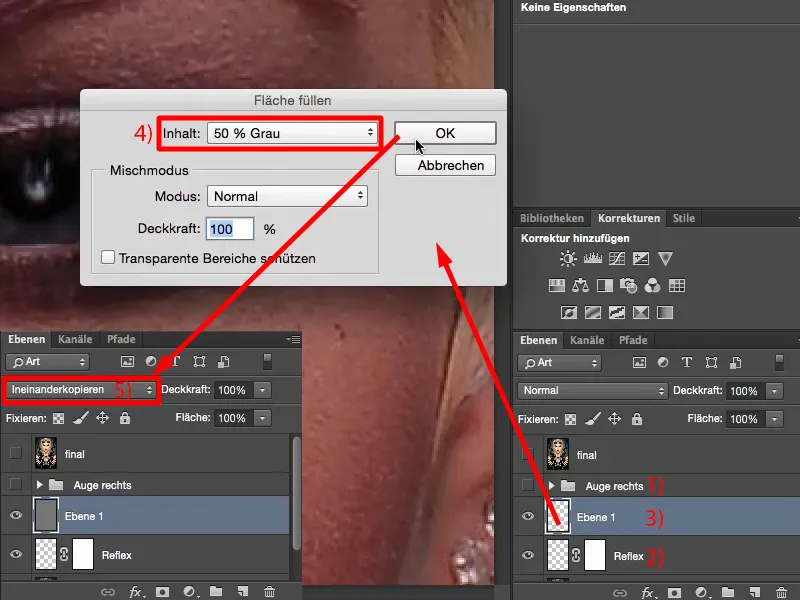
Task: Open the Inhalt dropdown showing 50 % Grau
Action: (292, 133)
